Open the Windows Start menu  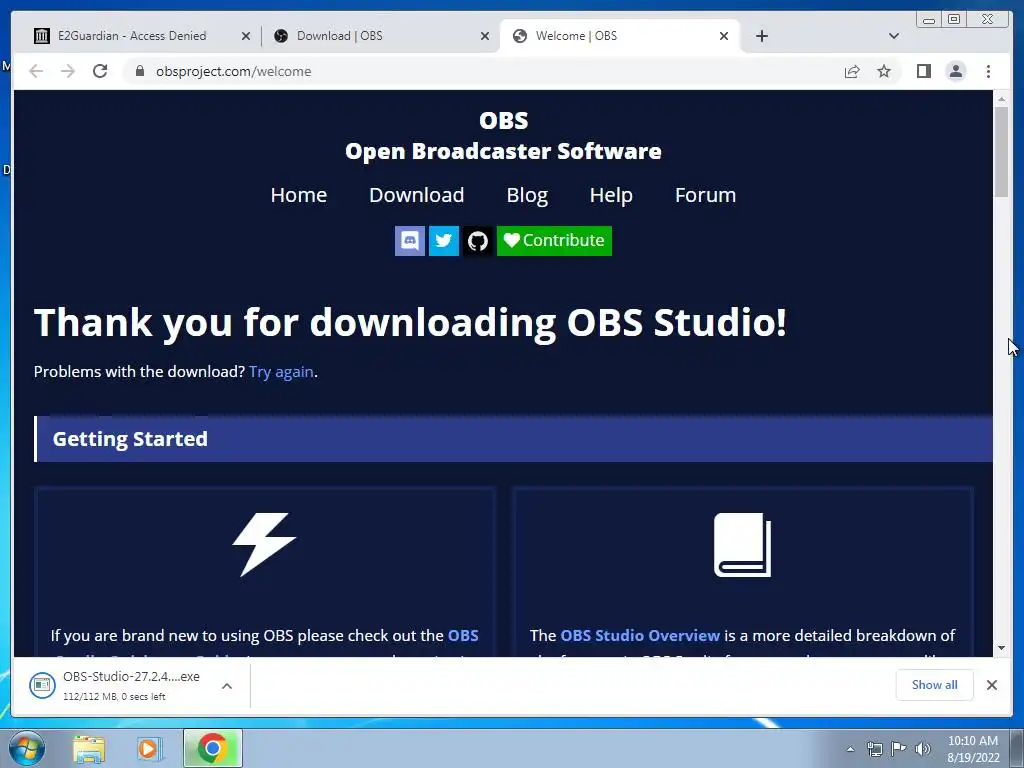(x=27, y=748)
